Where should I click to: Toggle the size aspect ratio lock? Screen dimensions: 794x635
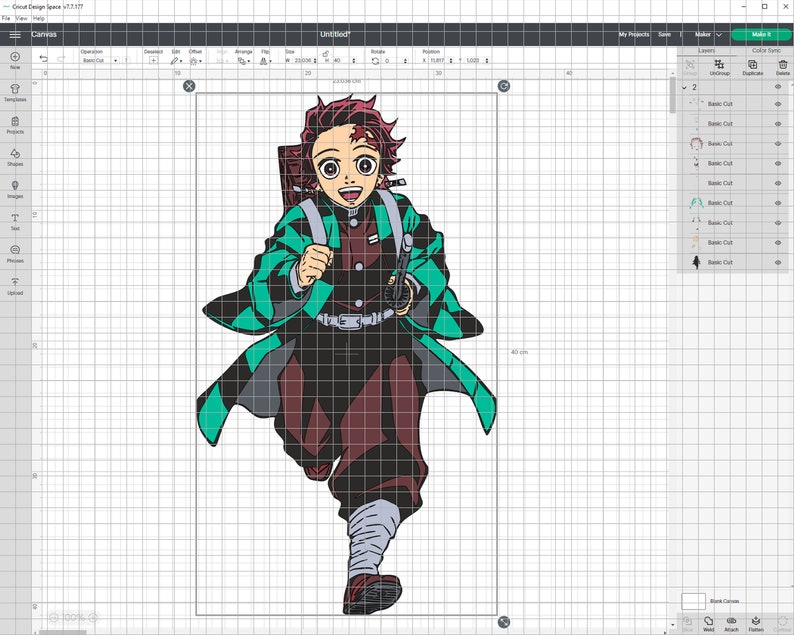(x=326, y=53)
